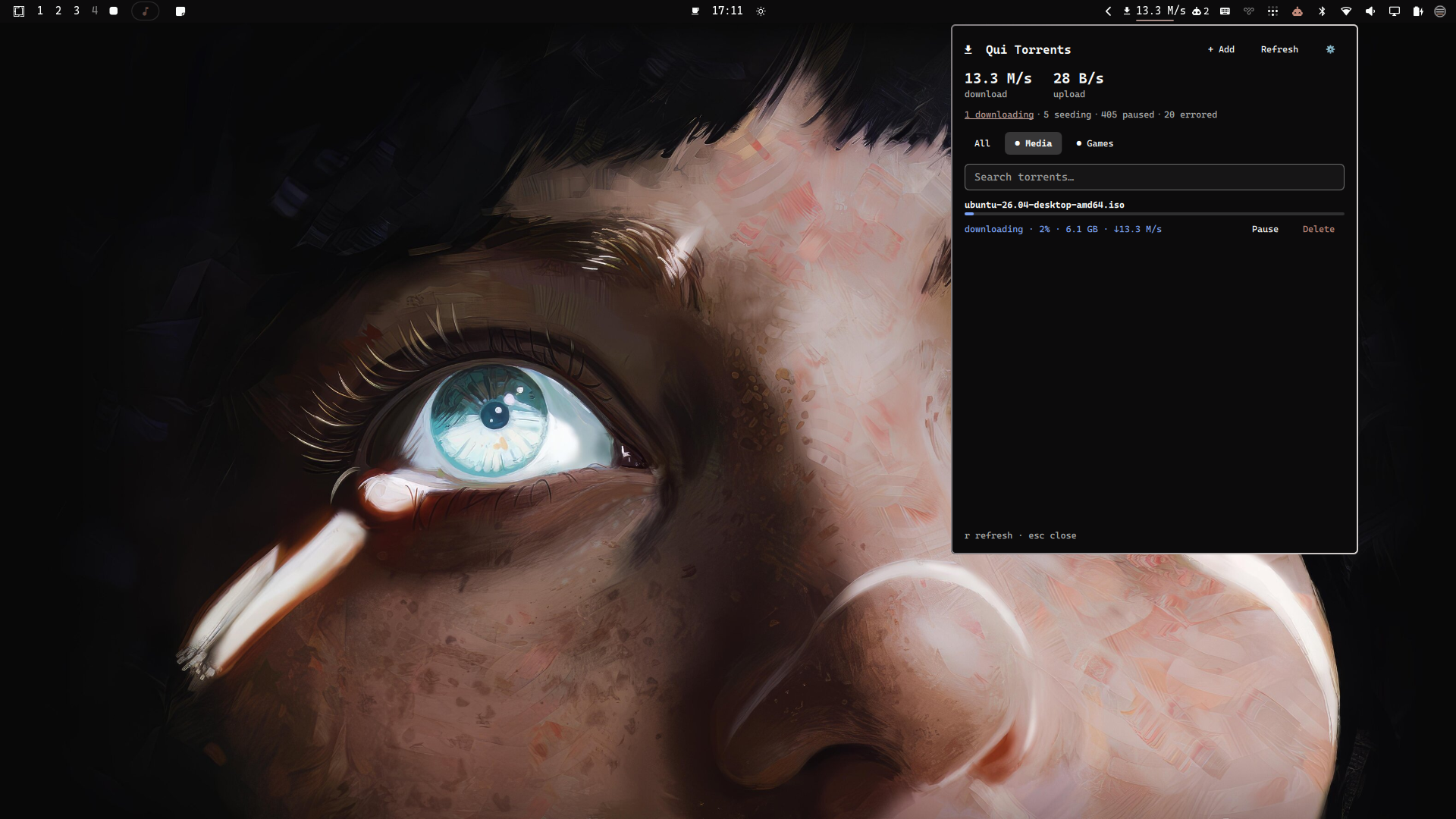1456x819 pixels.
Task: Refresh the torrent list
Action: pos(1279,49)
